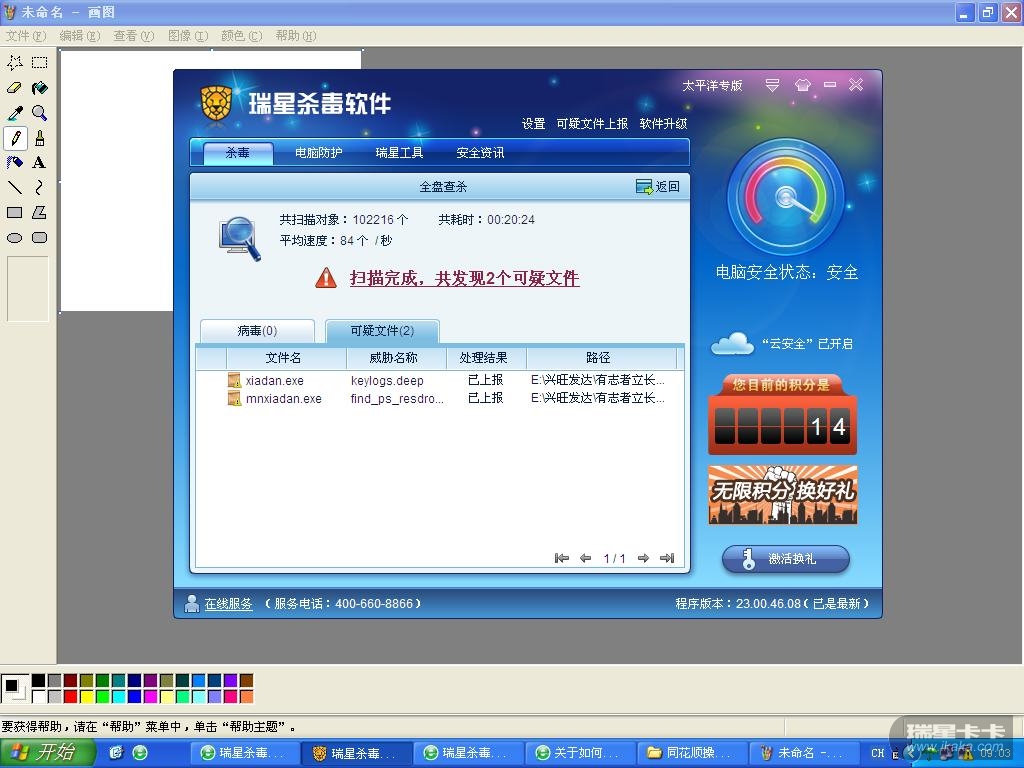Click the Windows 开始 Start button
Viewport: 1024px width, 768px height.
[48, 753]
